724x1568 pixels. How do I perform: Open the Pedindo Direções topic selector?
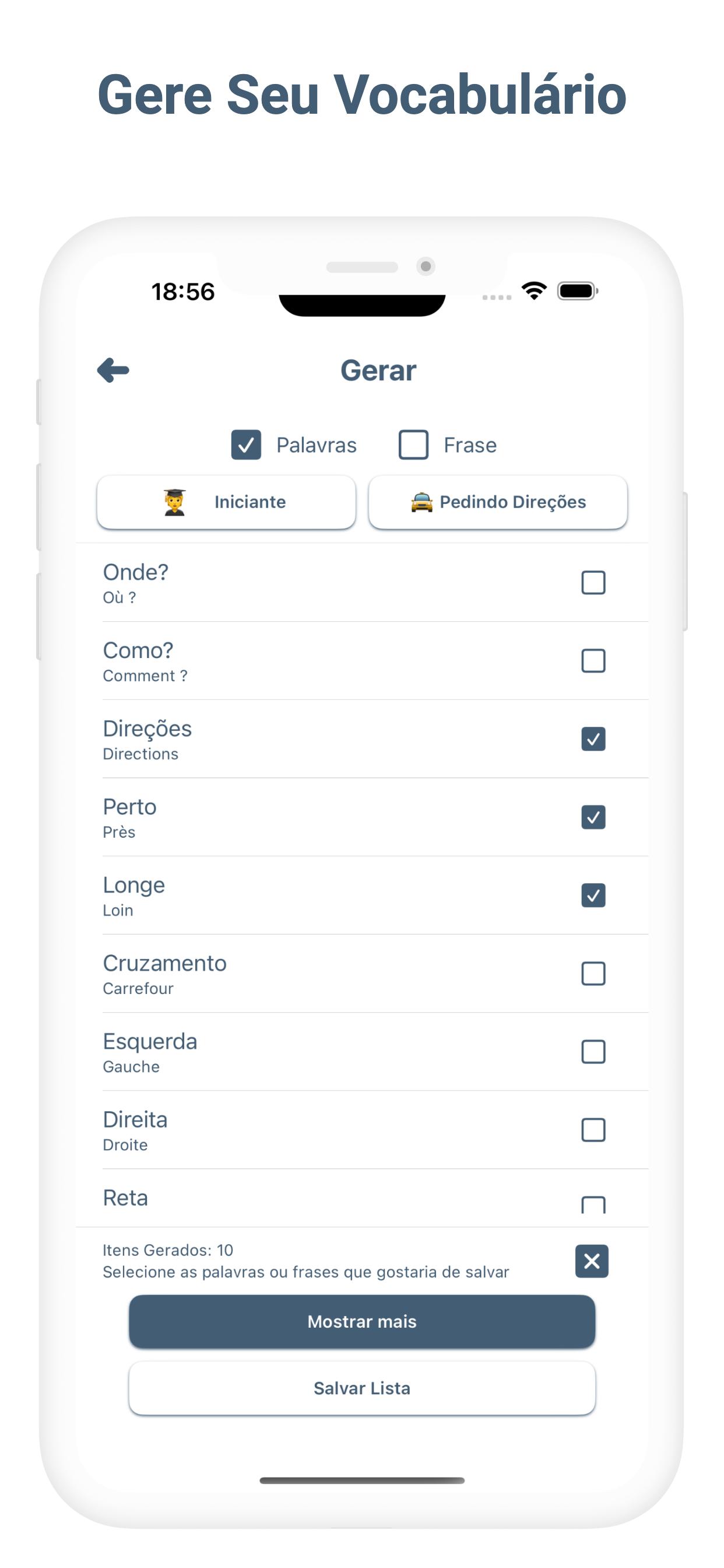point(498,502)
